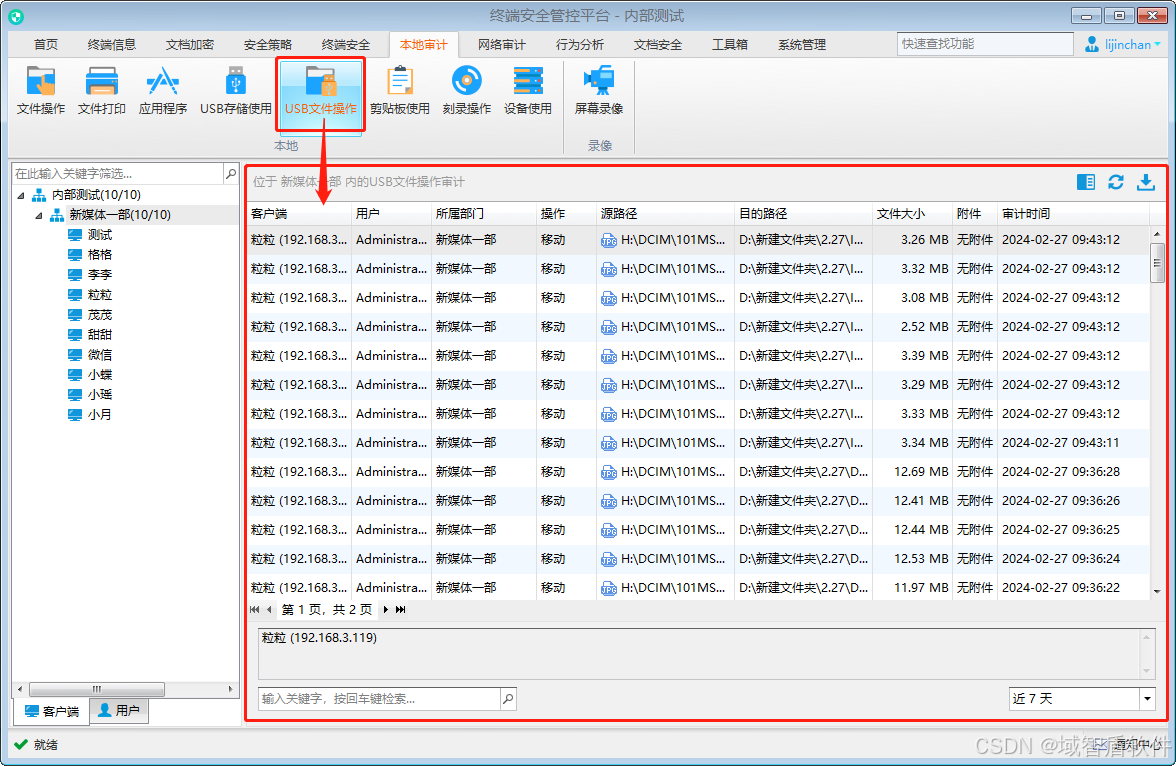Screen dimensions: 1176x766
Task: Select the 李李 client computer
Action: pos(90,275)
